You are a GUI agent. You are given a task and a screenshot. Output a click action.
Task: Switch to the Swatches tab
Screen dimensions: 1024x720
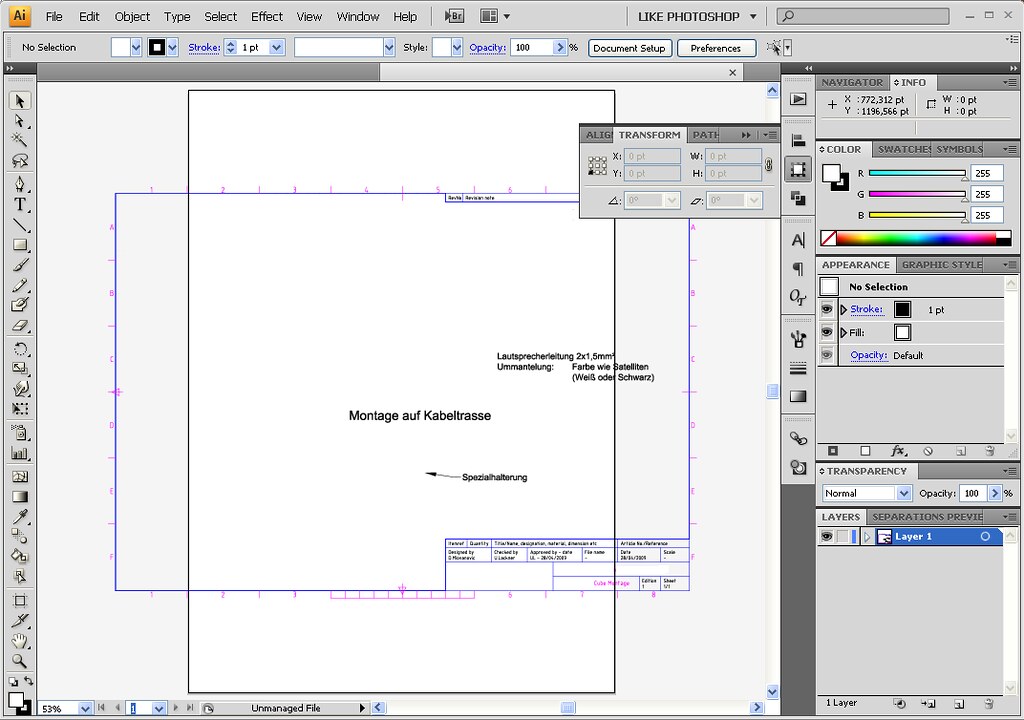coord(902,149)
